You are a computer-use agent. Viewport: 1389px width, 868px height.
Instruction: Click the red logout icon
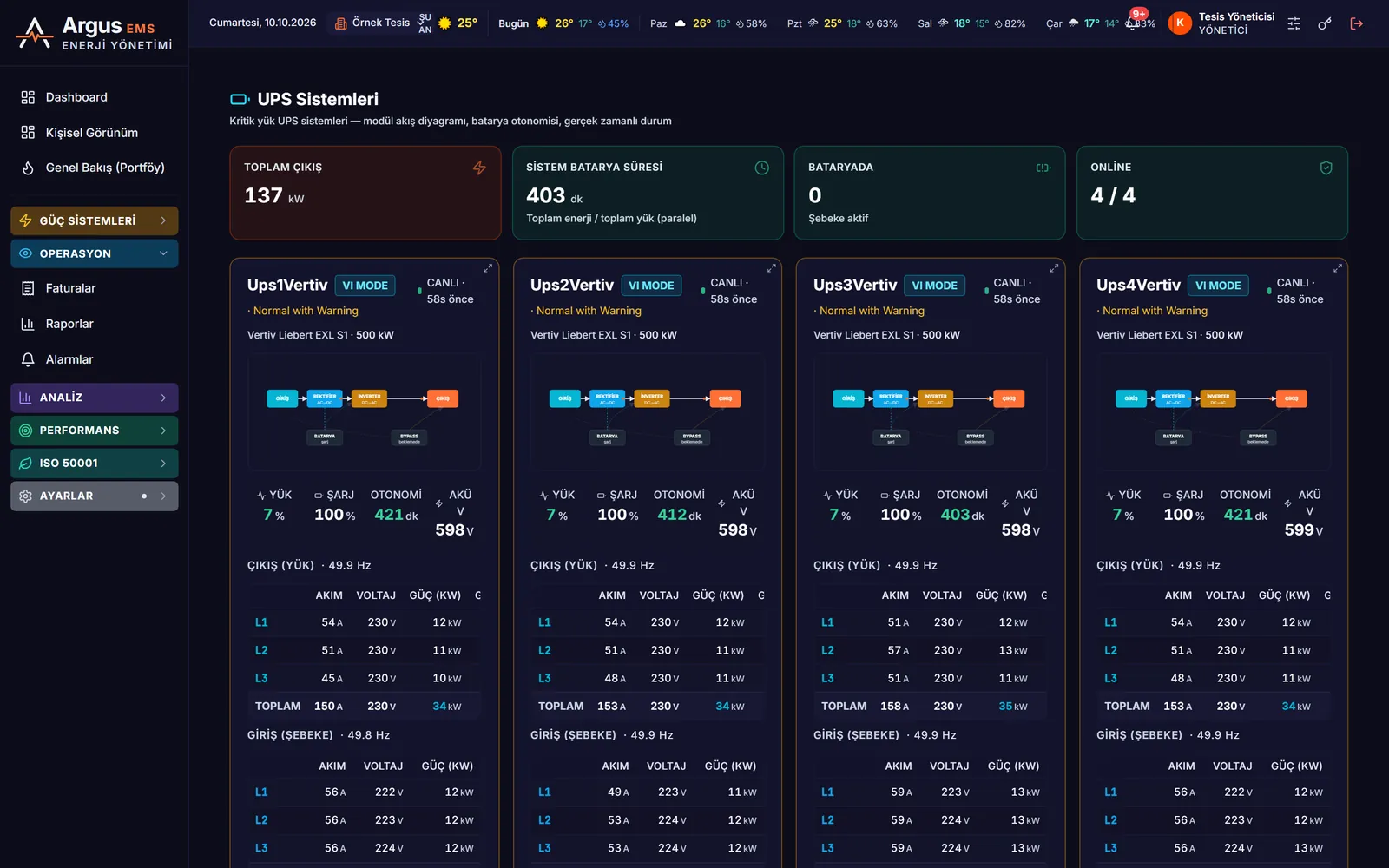point(1356,23)
